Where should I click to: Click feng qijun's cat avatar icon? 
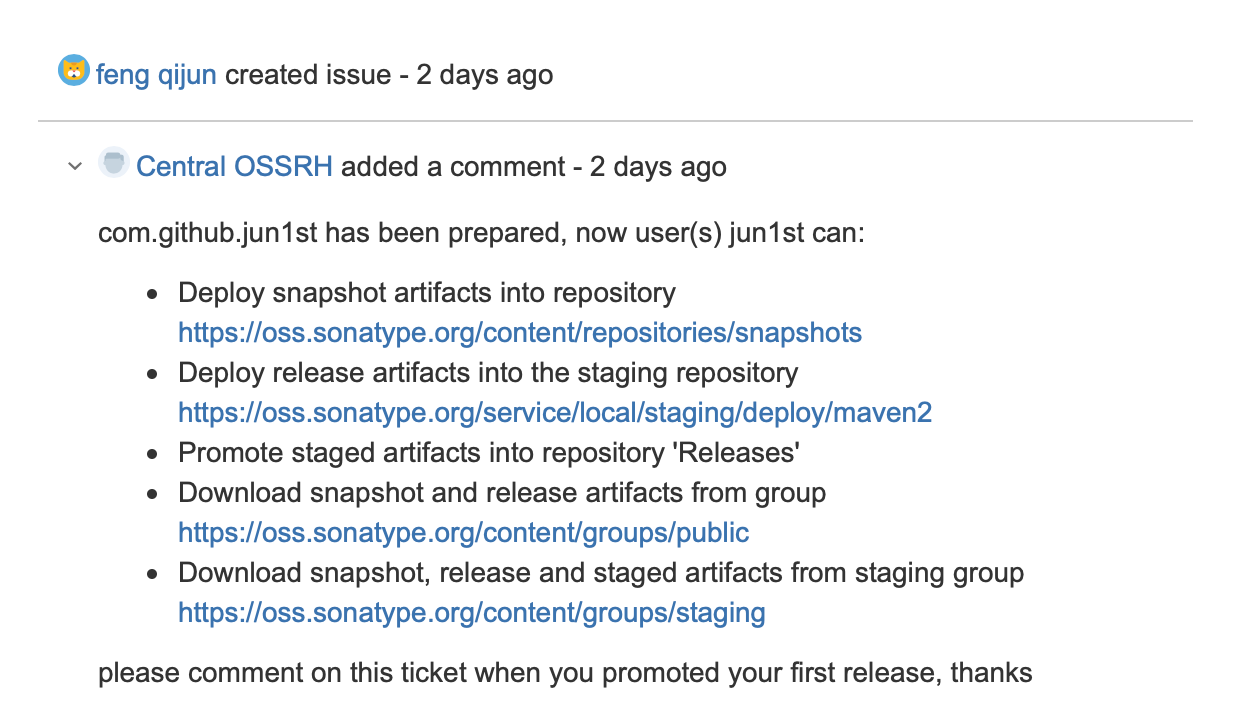click(74, 72)
